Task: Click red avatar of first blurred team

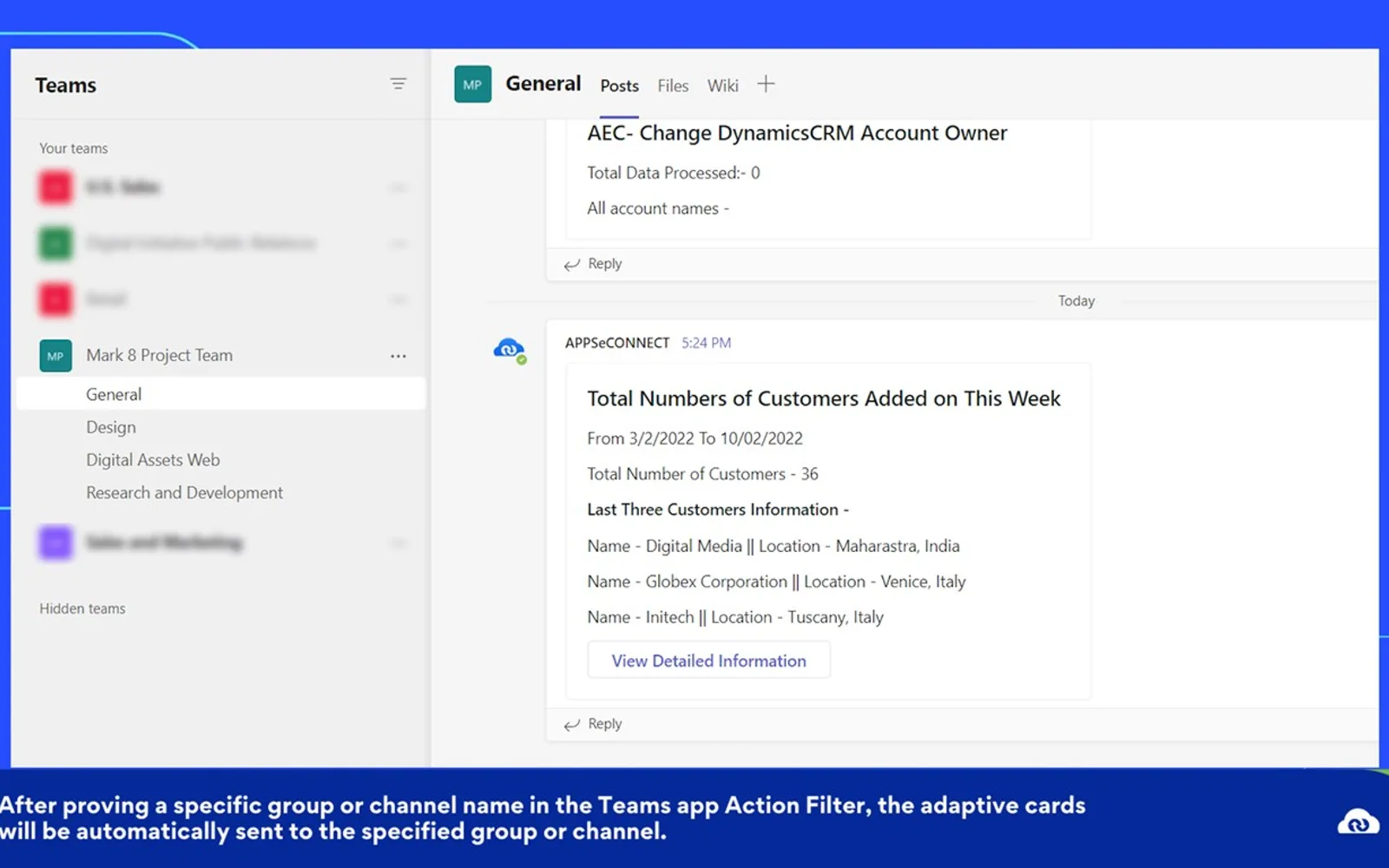Action: (x=56, y=187)
